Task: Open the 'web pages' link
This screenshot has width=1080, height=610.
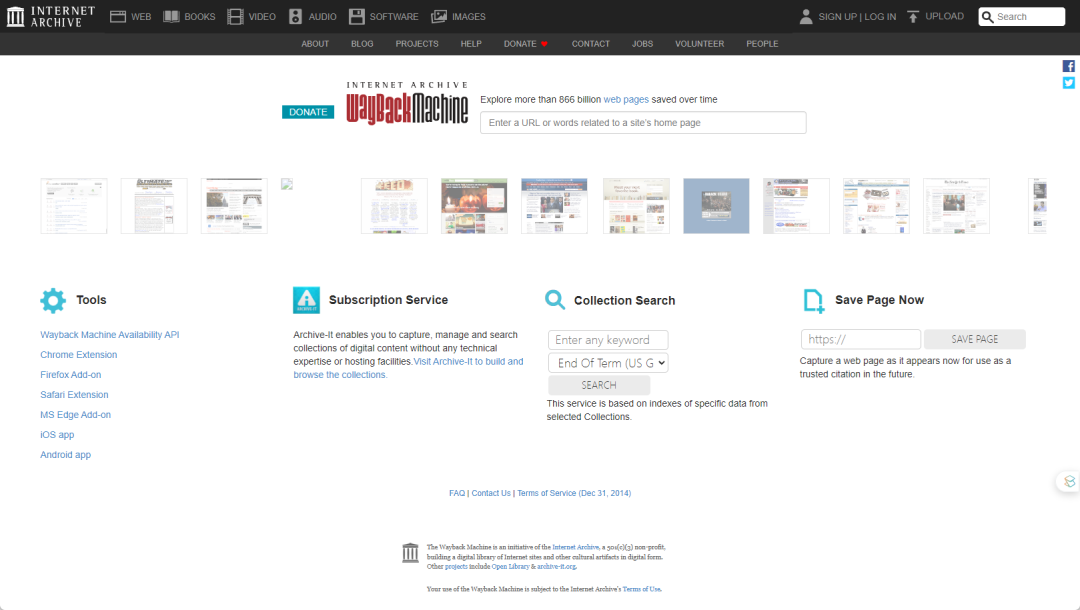Action: (626, 100)
